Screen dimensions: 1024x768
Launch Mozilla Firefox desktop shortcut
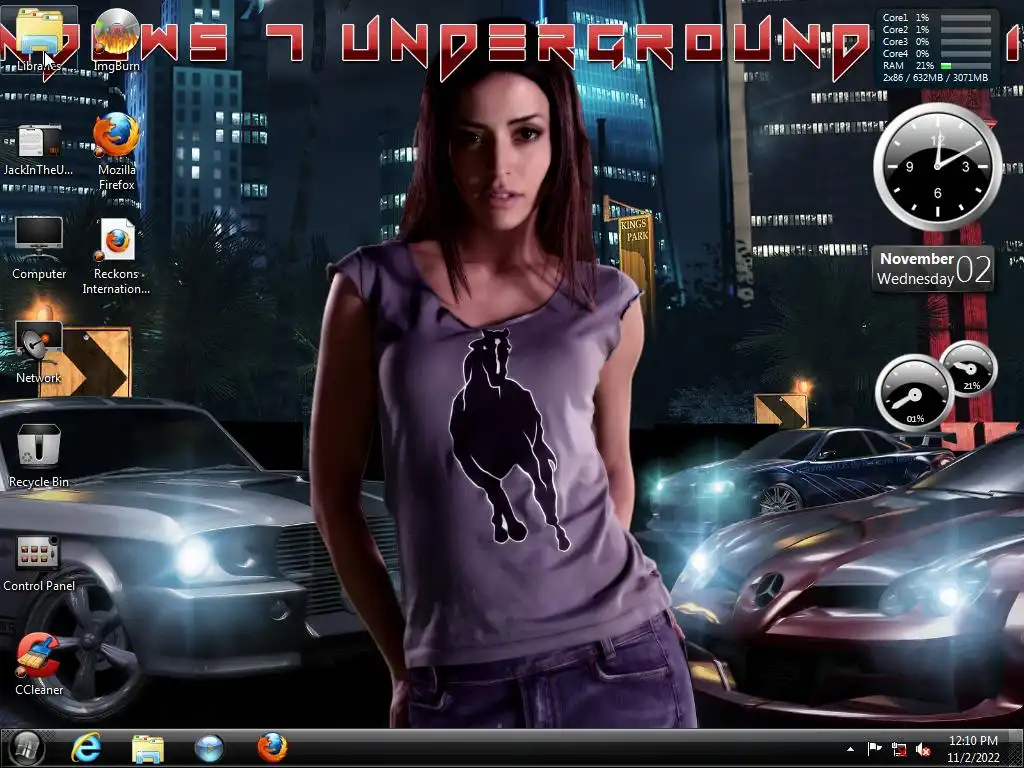[116, 152]
